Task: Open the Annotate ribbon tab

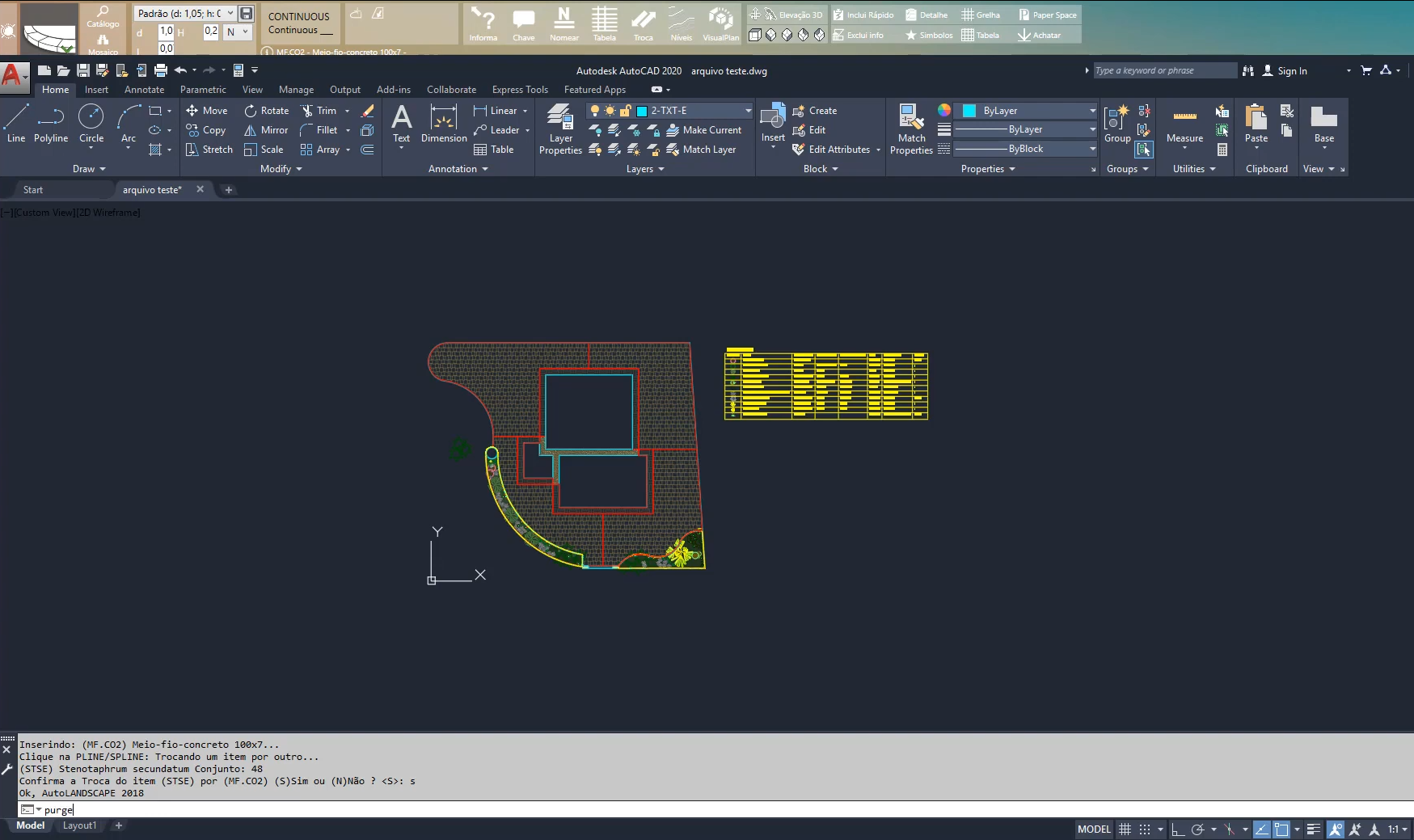Action: click(x=144, y=90)
